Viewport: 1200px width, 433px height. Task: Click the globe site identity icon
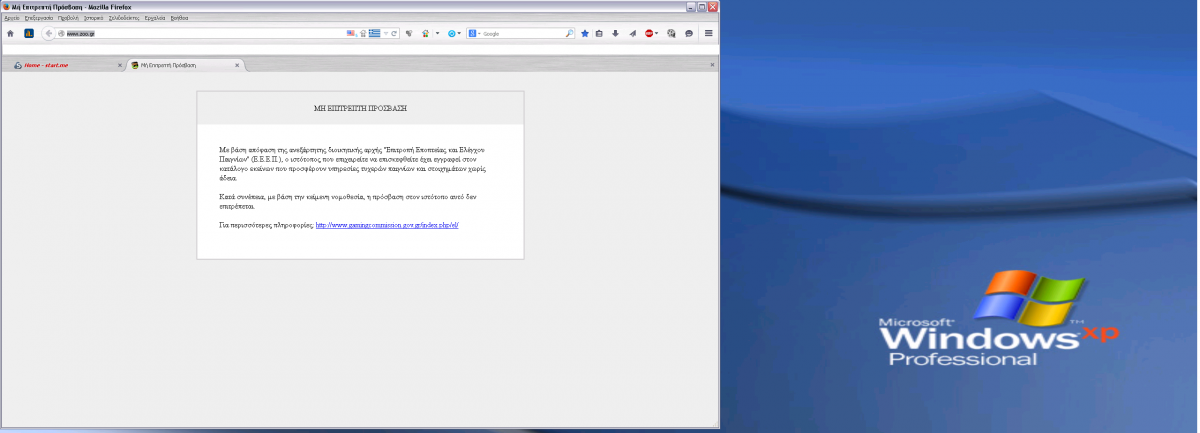(61, 33)
